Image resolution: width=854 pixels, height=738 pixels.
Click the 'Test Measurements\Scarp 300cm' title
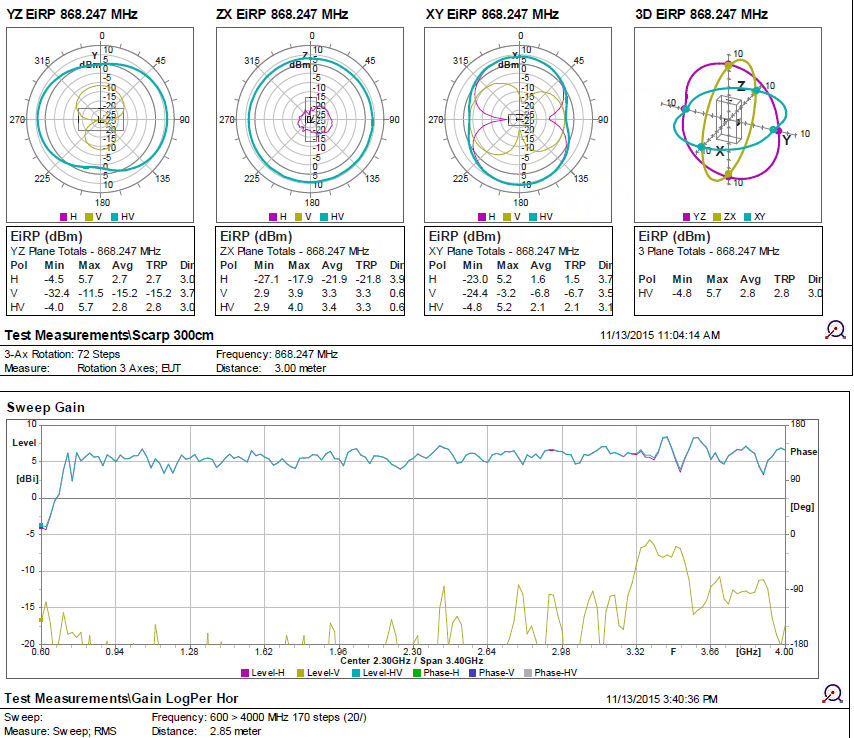[x=109, y=335]
